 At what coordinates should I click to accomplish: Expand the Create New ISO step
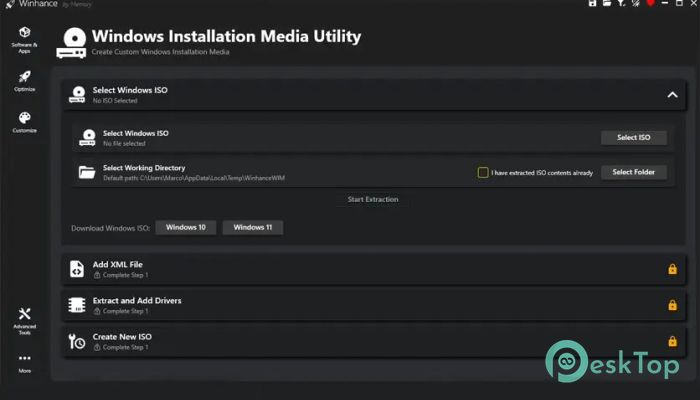(x=373, y=342)
